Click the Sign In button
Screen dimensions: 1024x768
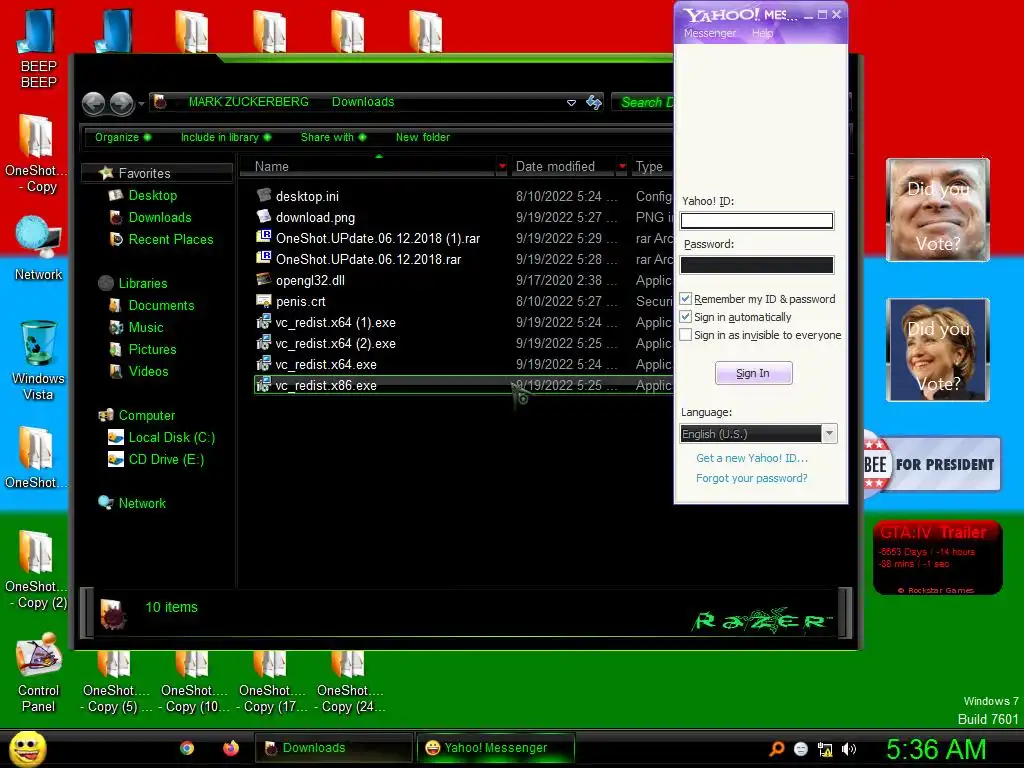coord(753,373)
